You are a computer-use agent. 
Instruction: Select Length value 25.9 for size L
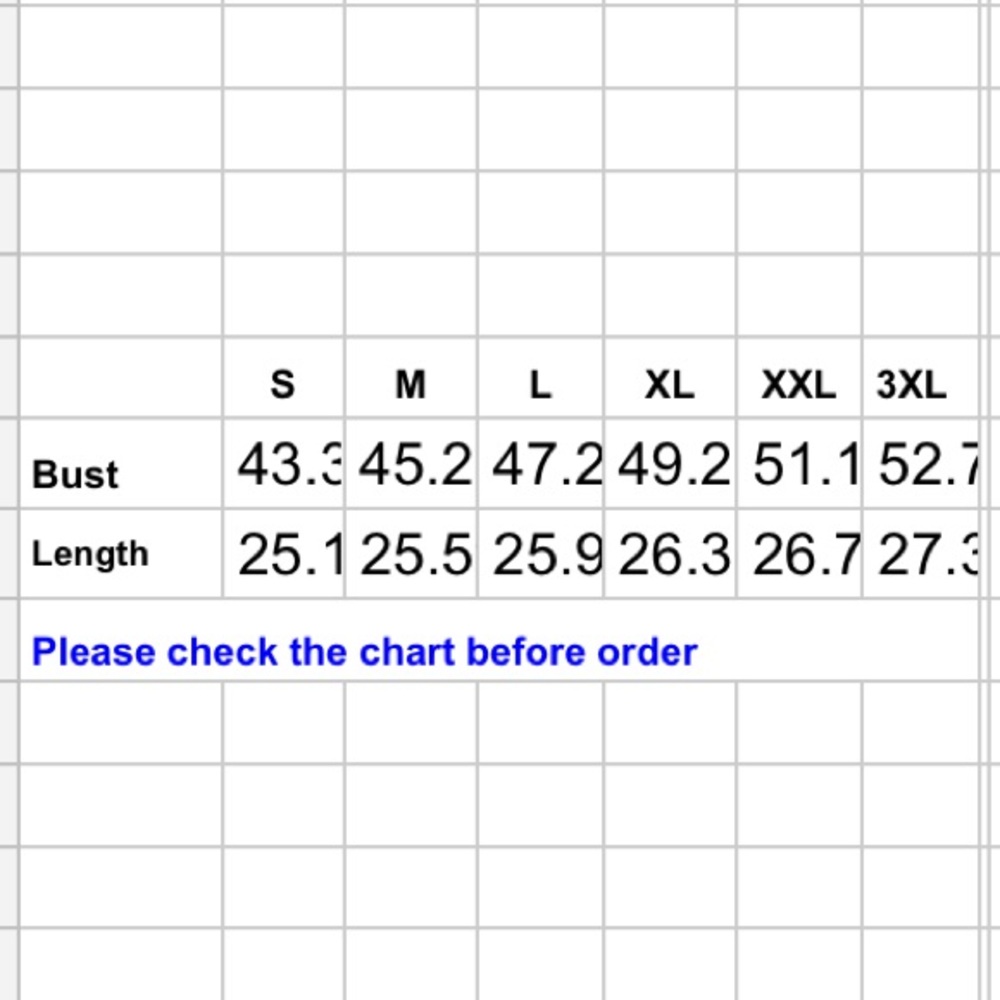pos(545,555)
